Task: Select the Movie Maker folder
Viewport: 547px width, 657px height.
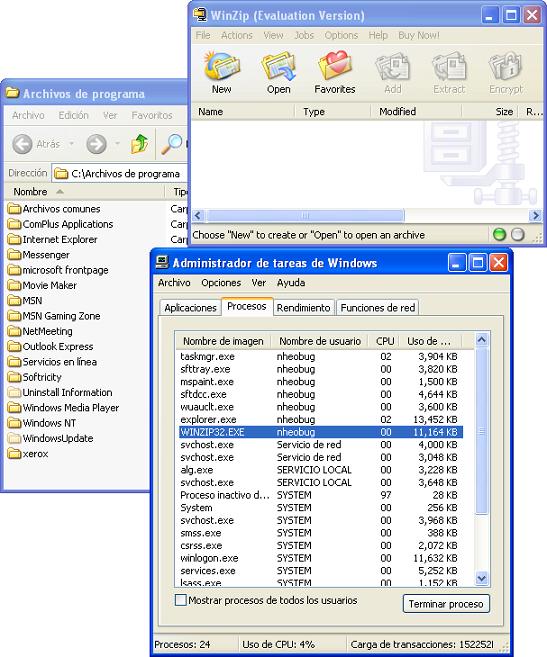Action: (42, 285)
